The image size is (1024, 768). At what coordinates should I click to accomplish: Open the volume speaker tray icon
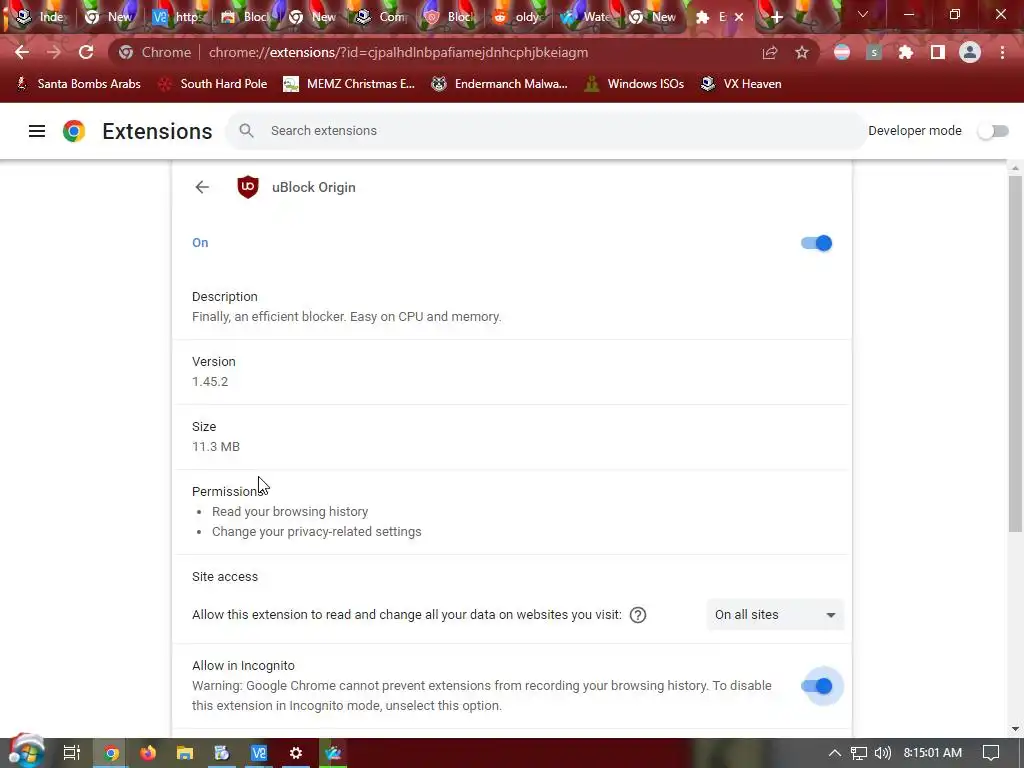[882, 753]
